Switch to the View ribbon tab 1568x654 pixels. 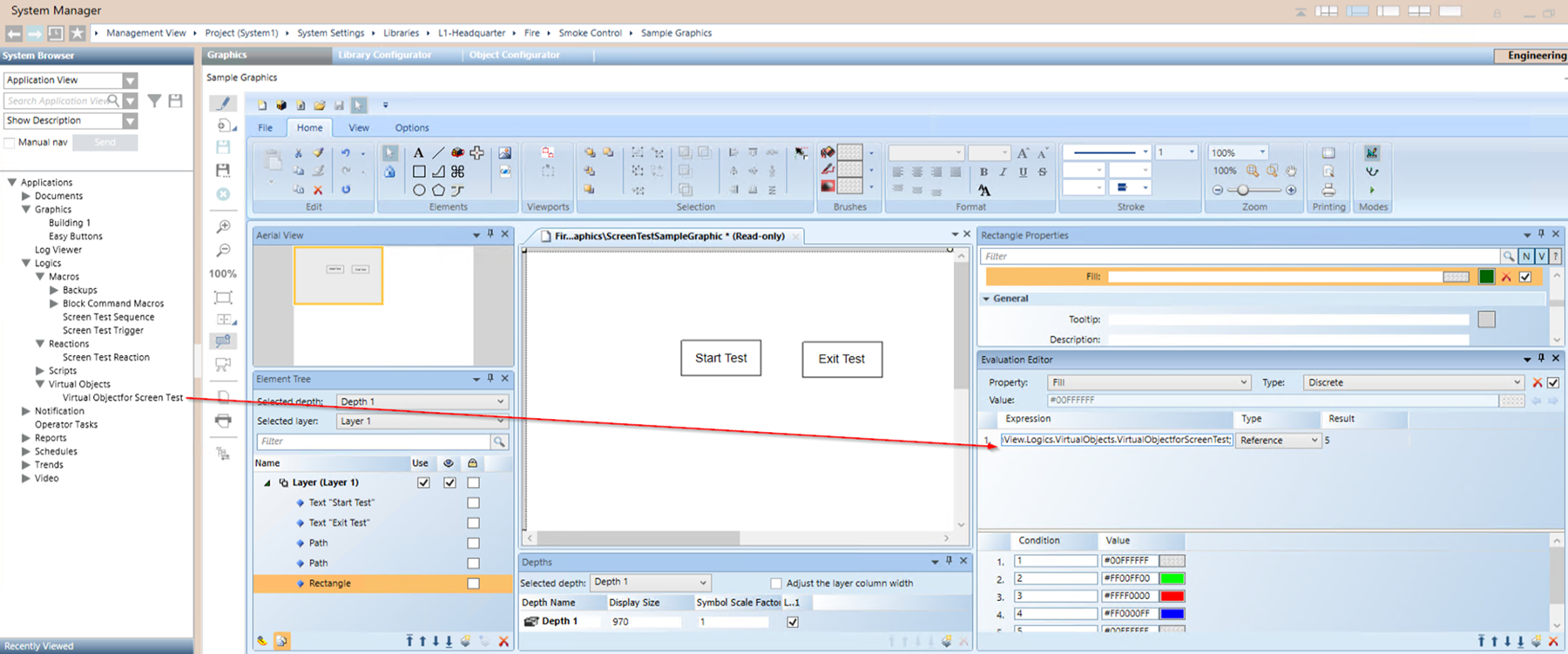pos(359,127)
